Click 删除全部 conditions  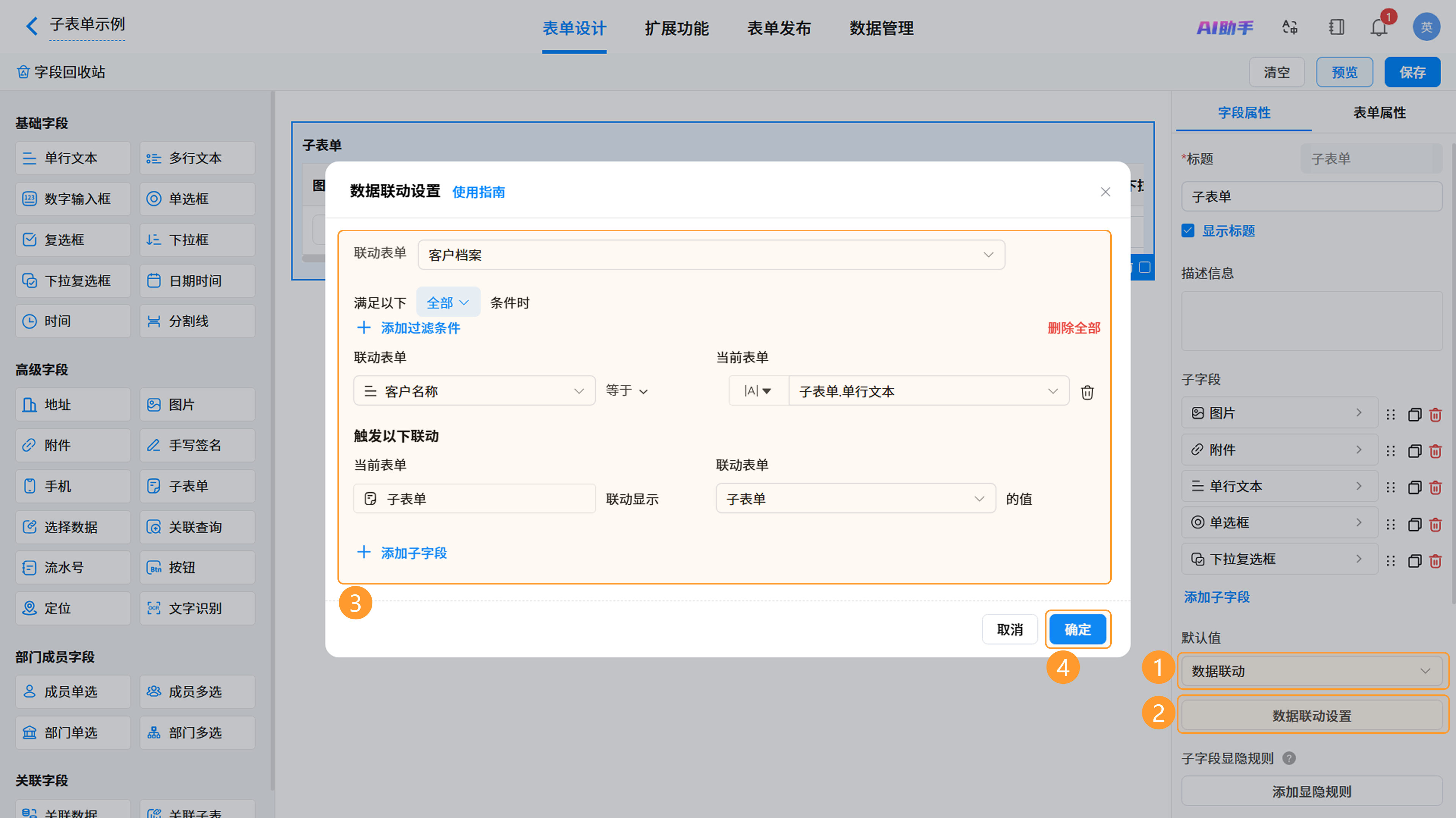1073,328
